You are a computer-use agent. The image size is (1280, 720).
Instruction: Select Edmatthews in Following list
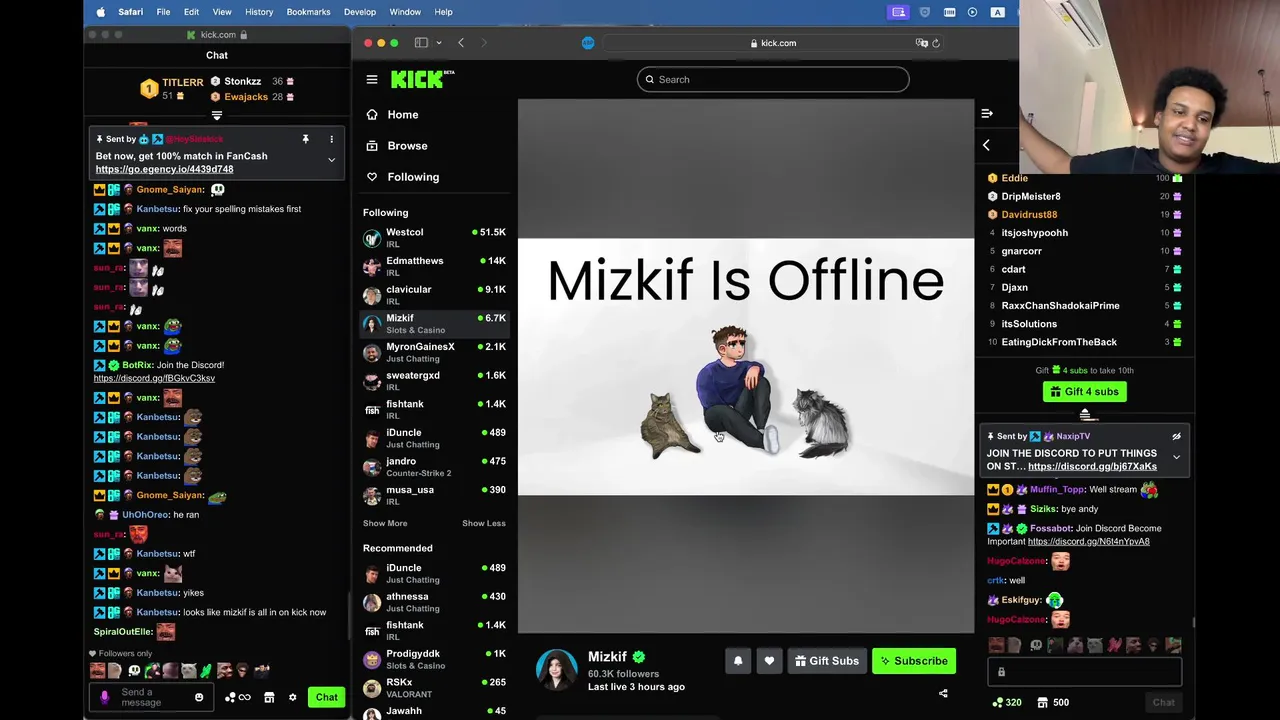click(x=435, y=266)
